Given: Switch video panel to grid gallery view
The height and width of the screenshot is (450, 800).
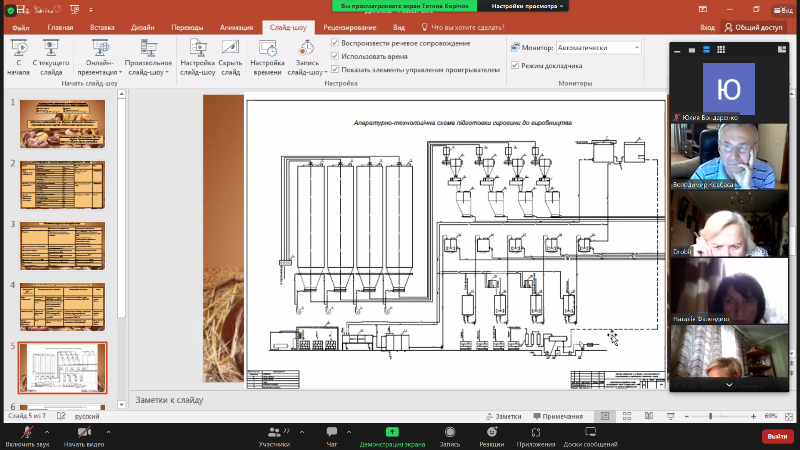Looking at the screenshot, I should tap(721, 49).
